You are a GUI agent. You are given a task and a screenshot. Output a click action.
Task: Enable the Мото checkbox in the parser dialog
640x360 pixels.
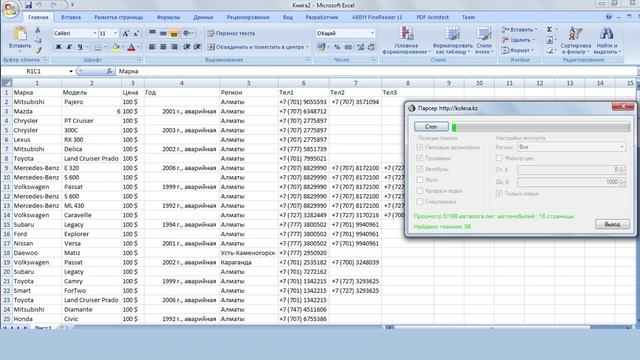point(420,180)
